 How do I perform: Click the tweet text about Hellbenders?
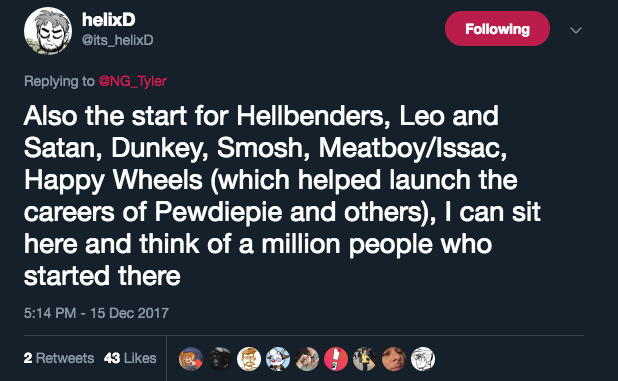(x=282, y=196)
